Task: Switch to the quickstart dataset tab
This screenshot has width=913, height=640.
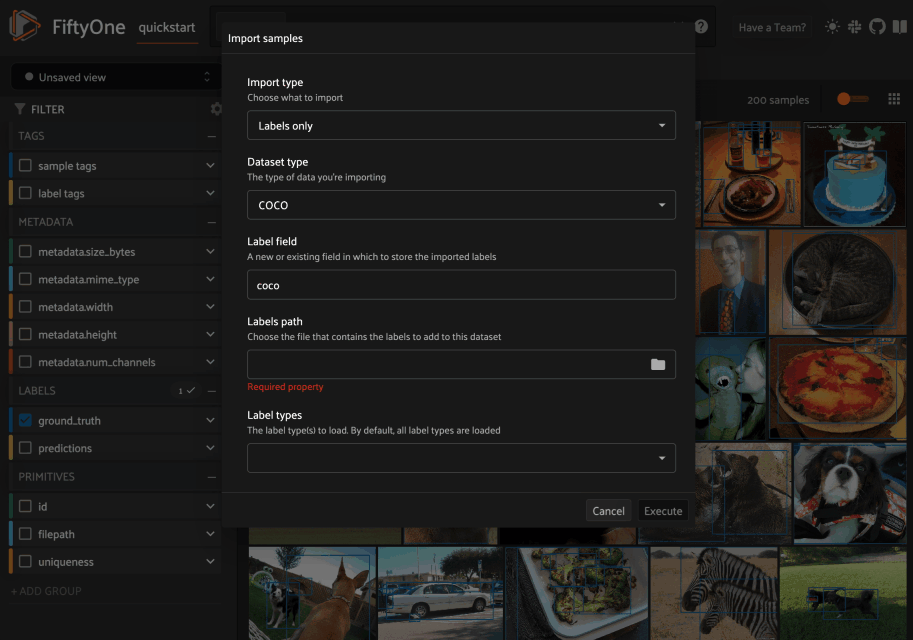Action: (166, 28)
